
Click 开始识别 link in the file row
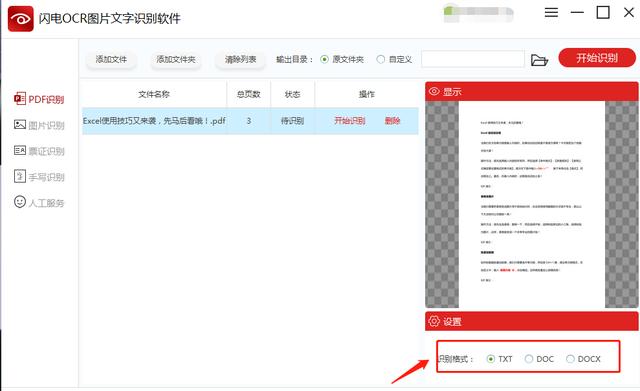pos(349,121)
